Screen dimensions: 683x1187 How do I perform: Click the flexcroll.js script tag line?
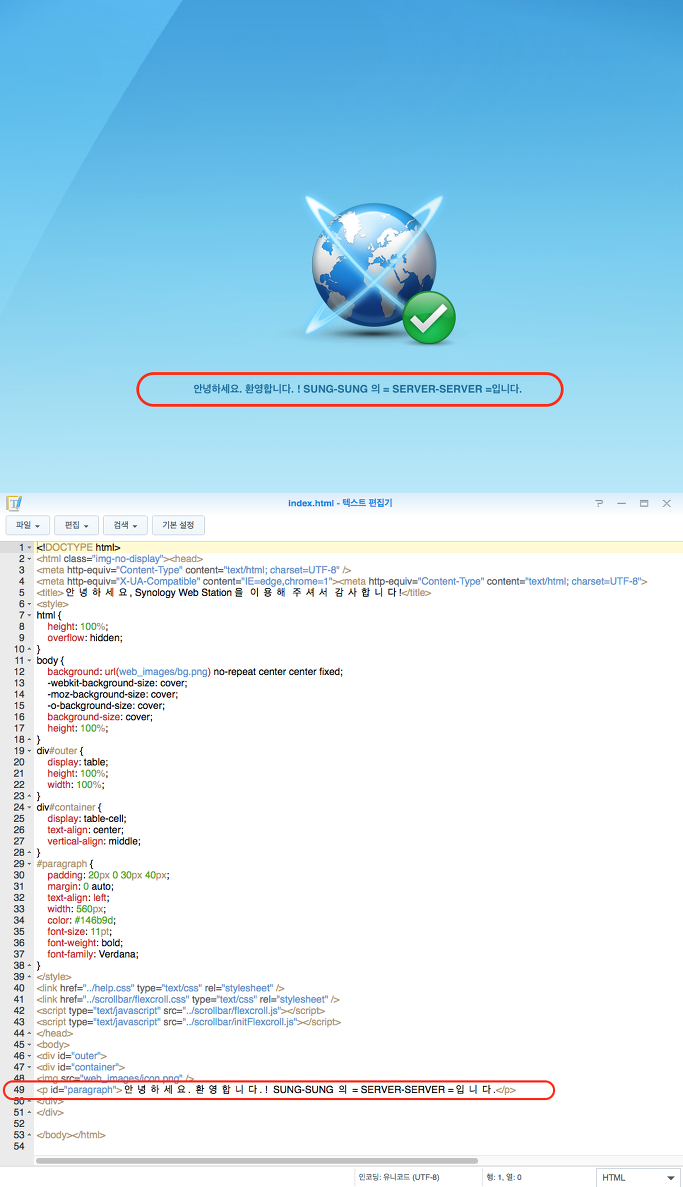coord(181,1011)
